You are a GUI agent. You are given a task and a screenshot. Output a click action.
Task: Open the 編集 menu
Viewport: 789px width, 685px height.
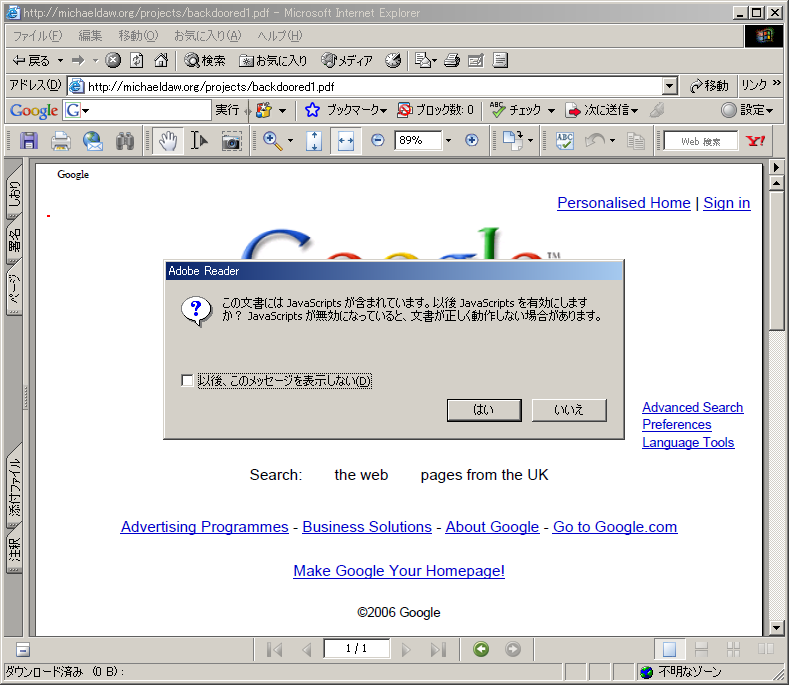[x=90, y=36]
